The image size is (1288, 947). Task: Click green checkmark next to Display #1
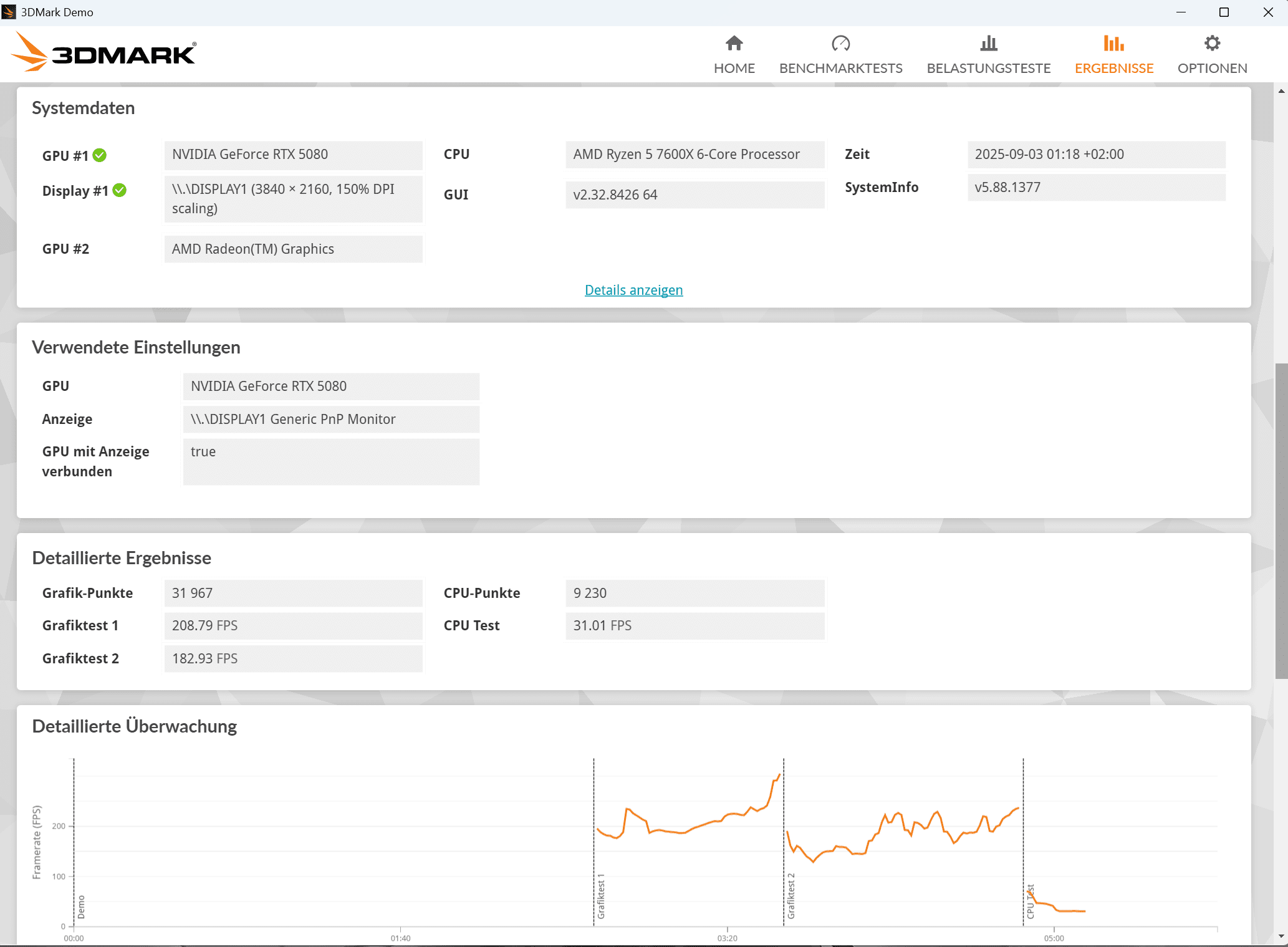120,190
